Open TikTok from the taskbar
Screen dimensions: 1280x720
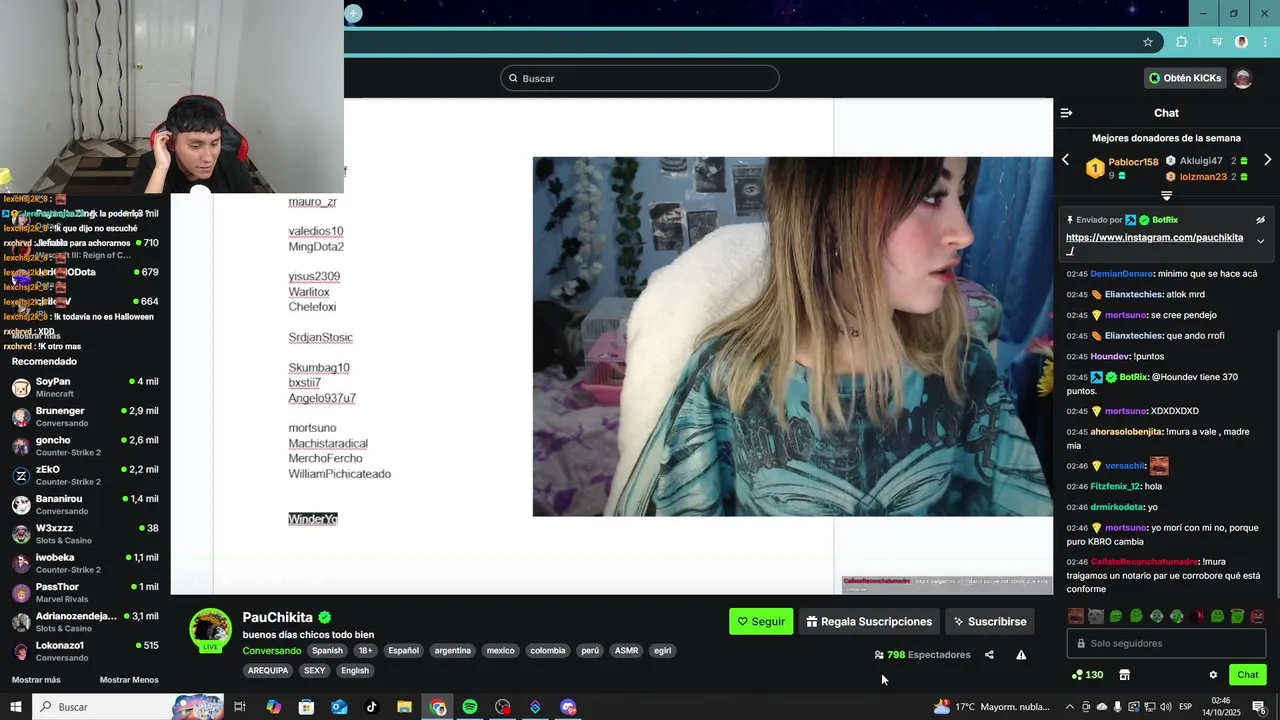[372, 707]
